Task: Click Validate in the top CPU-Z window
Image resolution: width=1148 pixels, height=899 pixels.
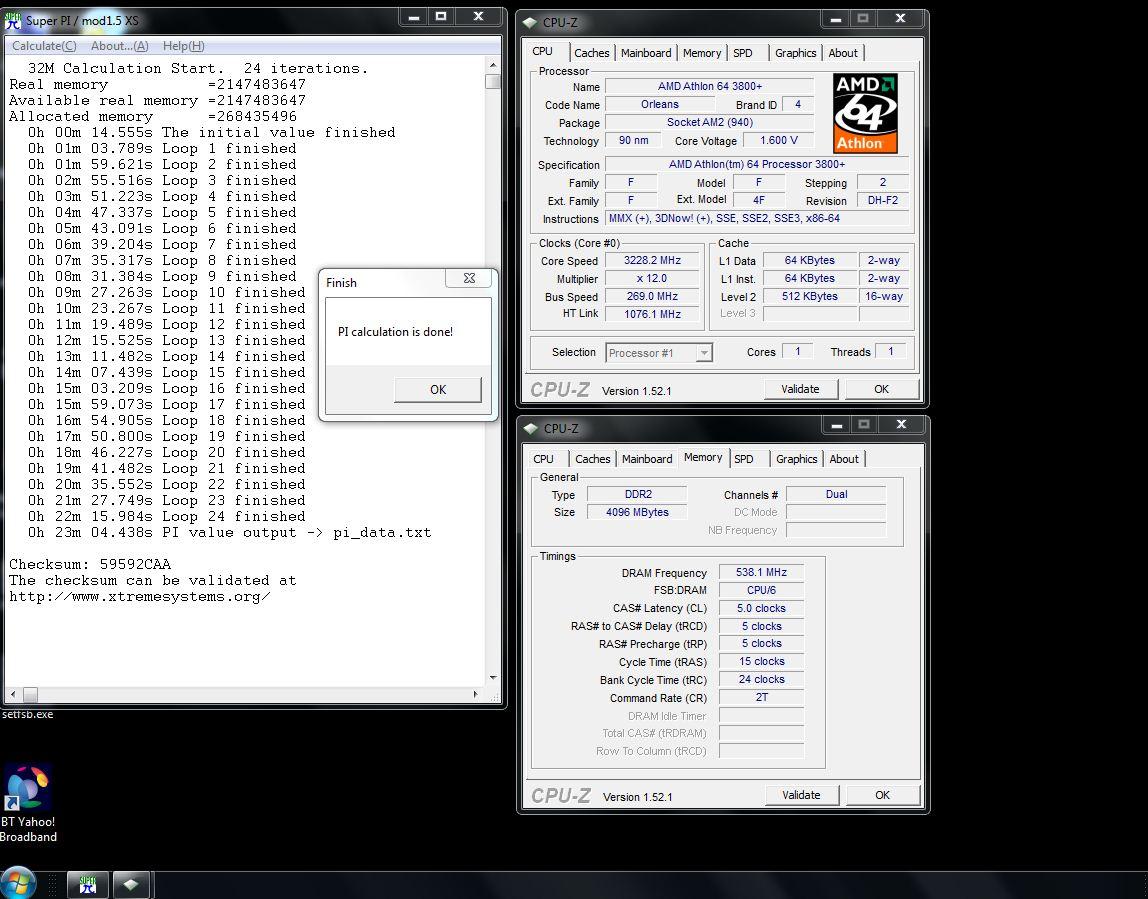Action: click(x=800, y=389)
